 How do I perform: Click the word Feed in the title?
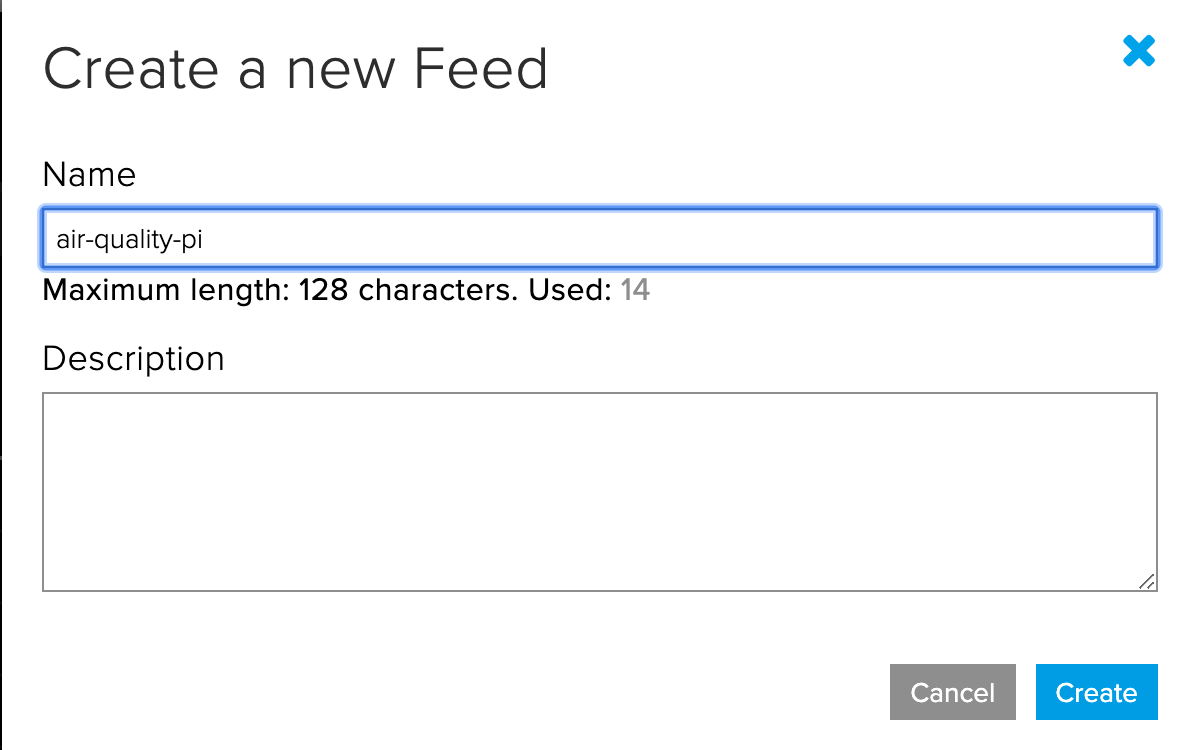pos(481,70)
